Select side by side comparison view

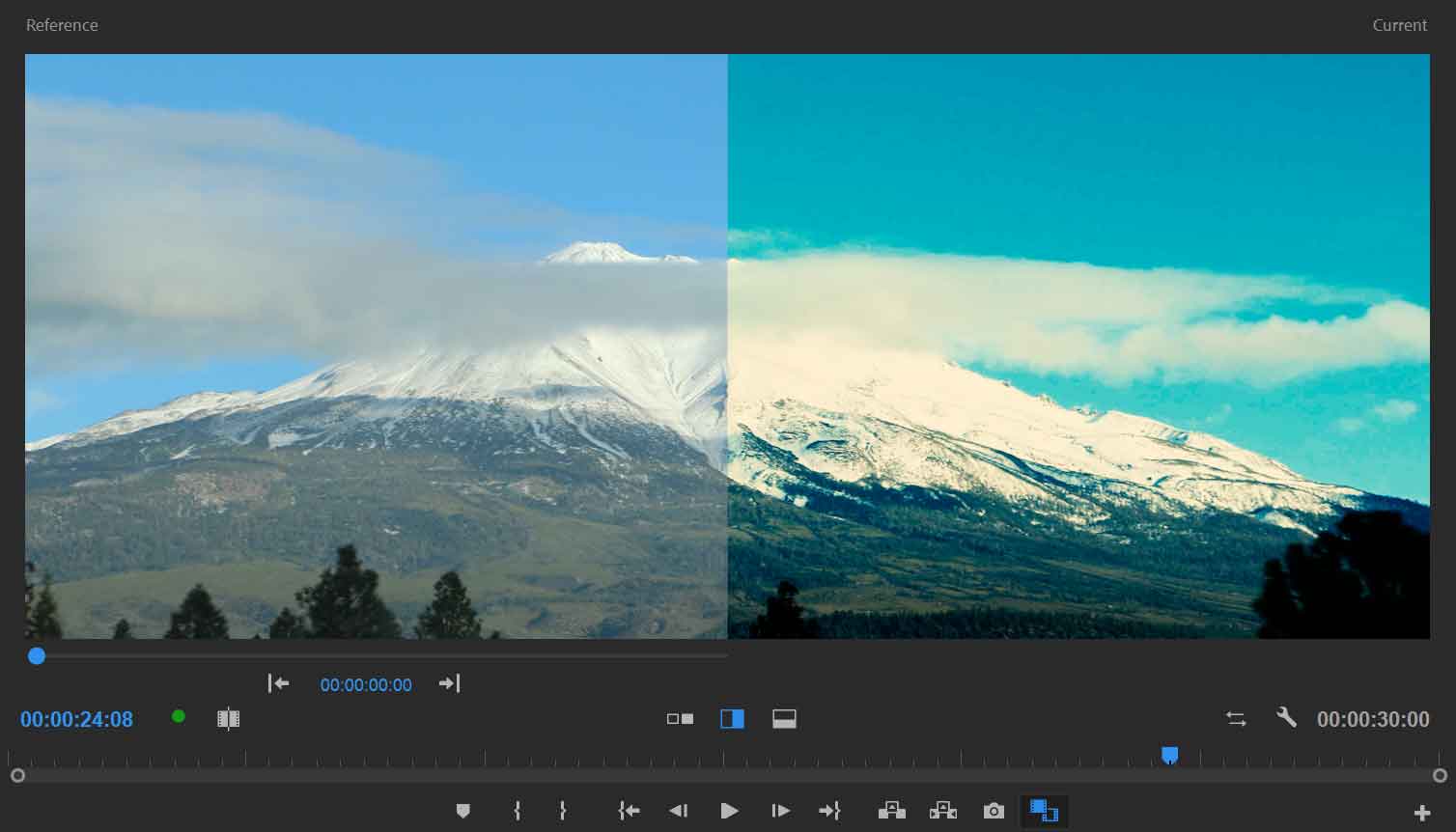pos(680,719)
